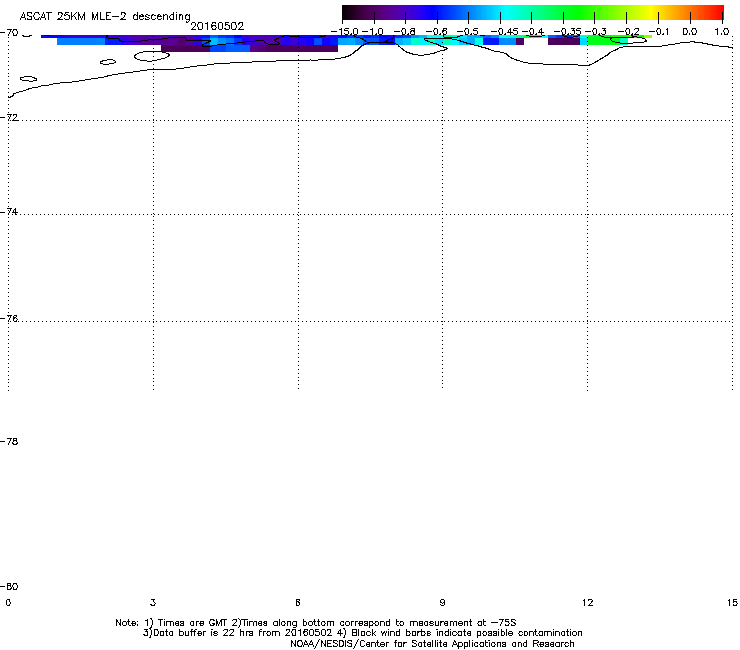Click the color bar label -0.35
This screenshot has height=650, width=740.
[x=567, y=32]
